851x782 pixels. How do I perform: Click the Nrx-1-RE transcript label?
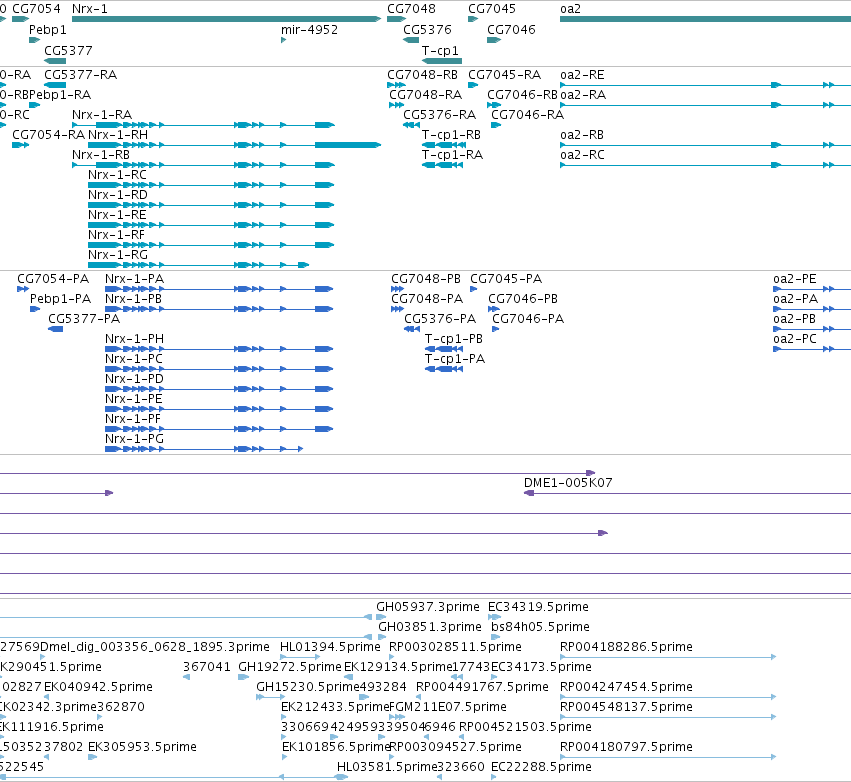point(117,214)
